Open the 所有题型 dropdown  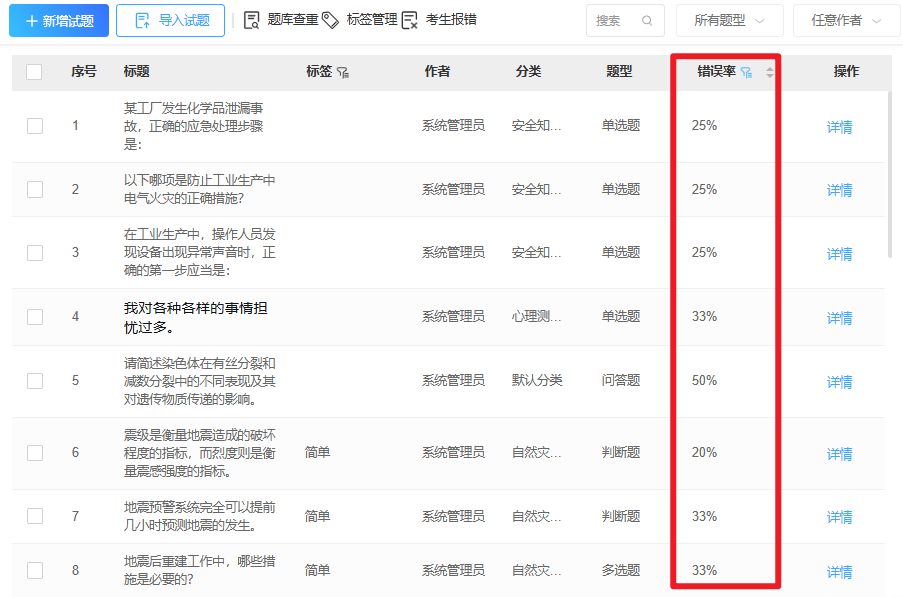tap(729, 20)
